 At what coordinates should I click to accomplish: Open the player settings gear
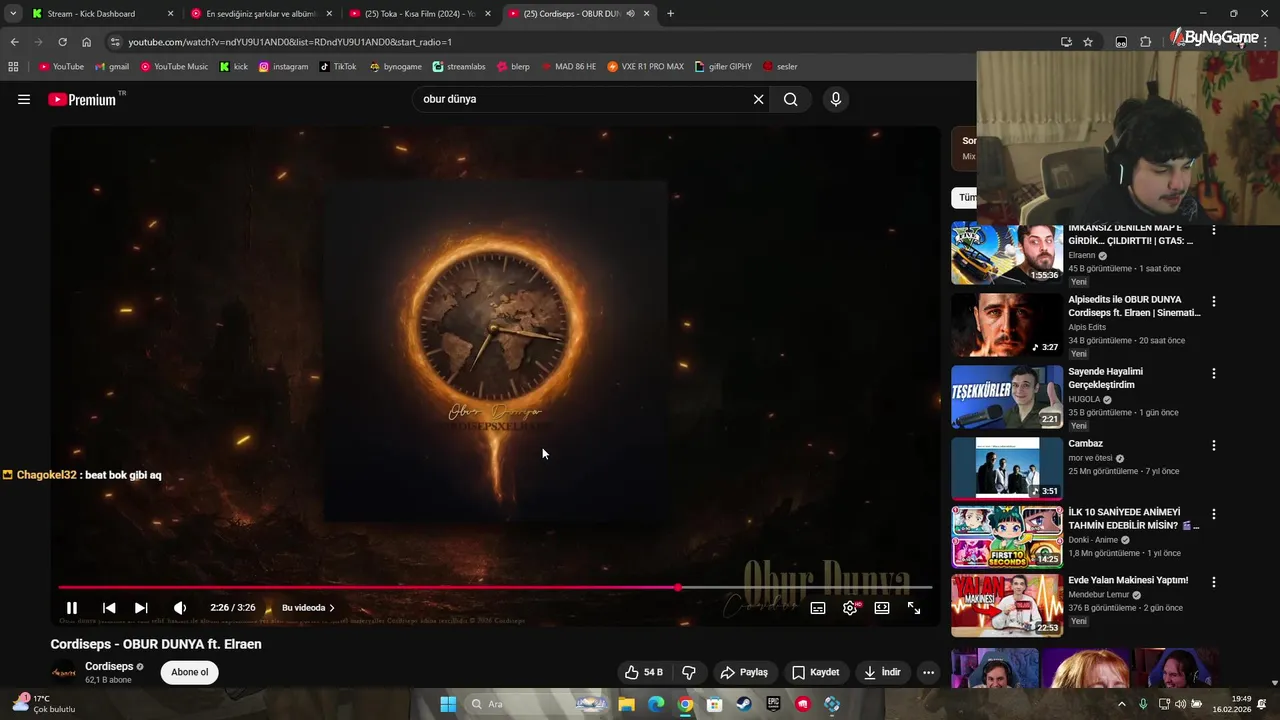[850, 607]
